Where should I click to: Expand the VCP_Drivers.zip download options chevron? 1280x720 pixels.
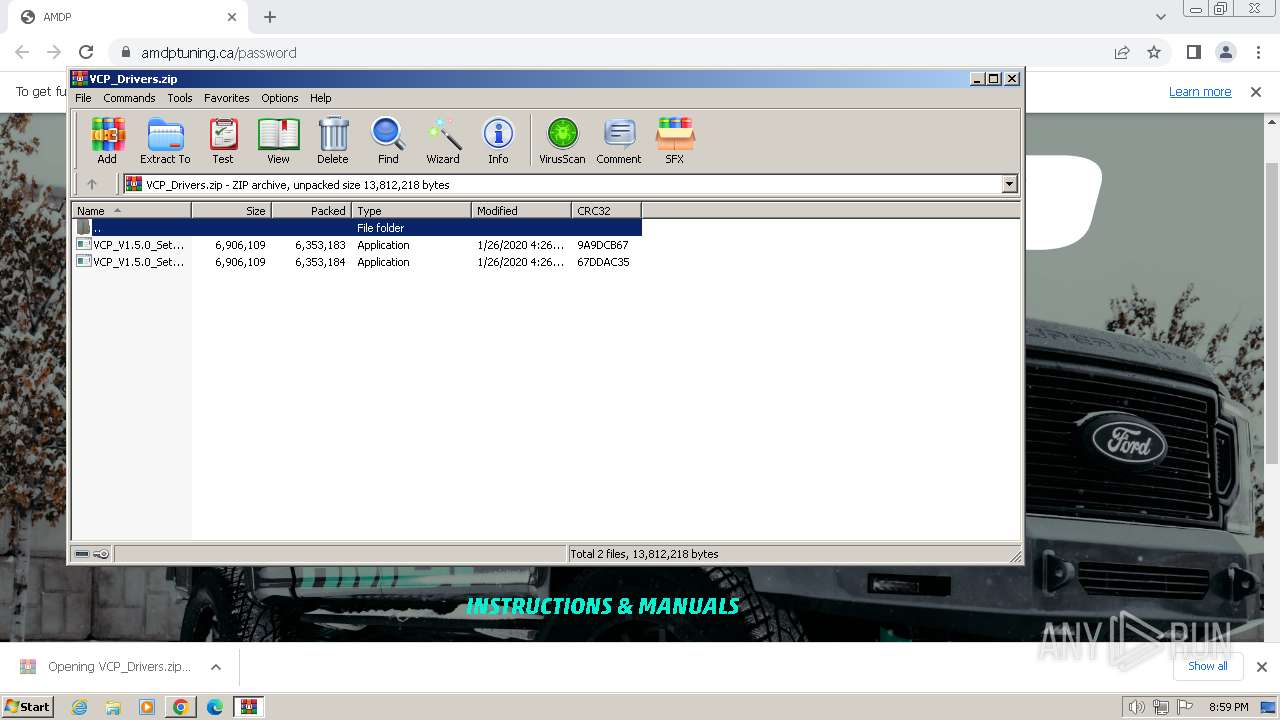coord(215,666)
